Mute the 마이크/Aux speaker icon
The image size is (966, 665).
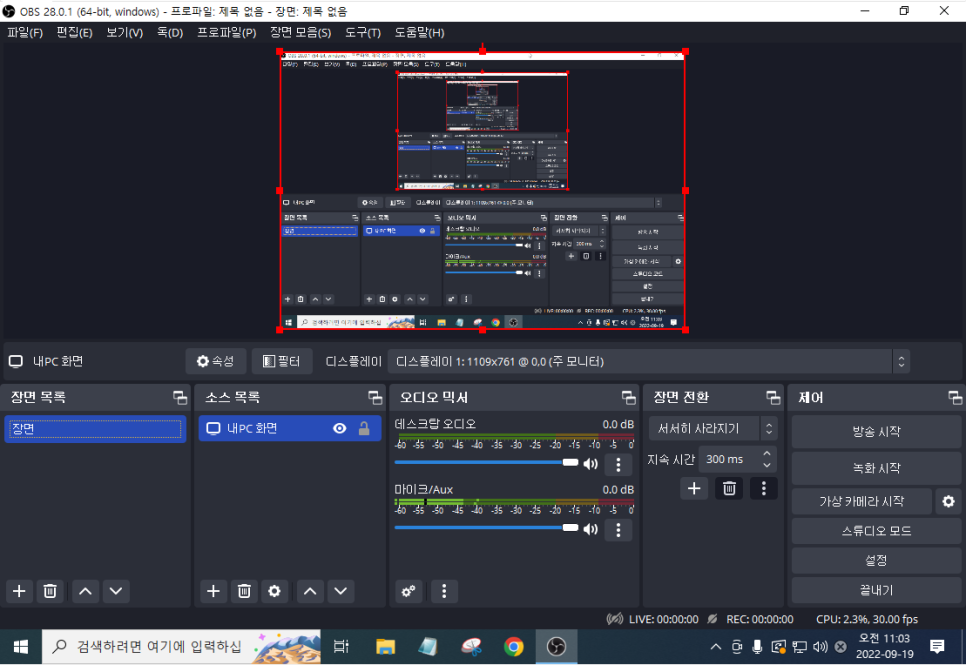[590, 529]
